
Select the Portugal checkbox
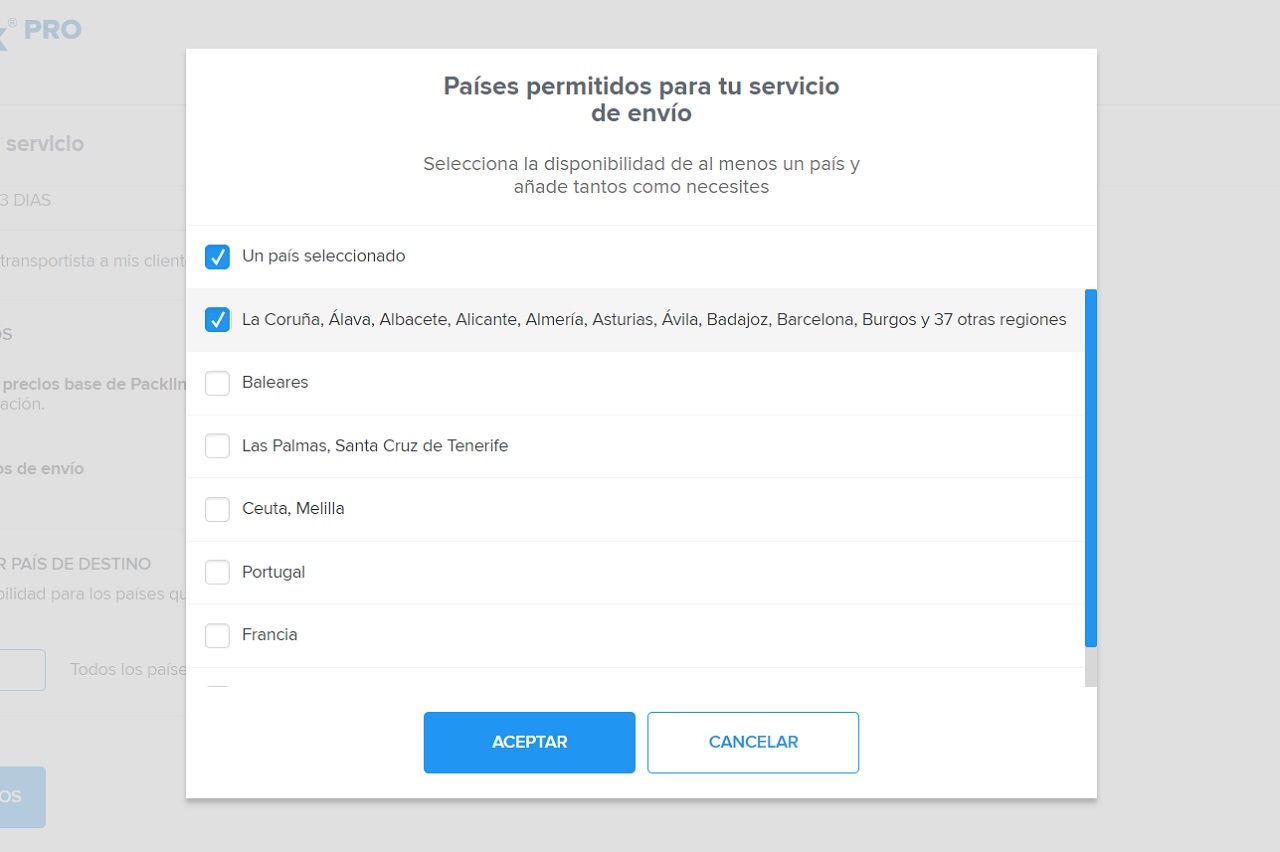point(217,572)
